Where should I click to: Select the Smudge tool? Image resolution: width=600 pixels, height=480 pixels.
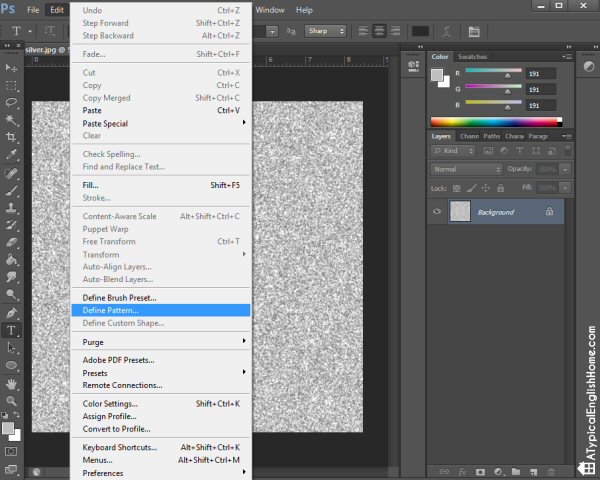(11, 276)
